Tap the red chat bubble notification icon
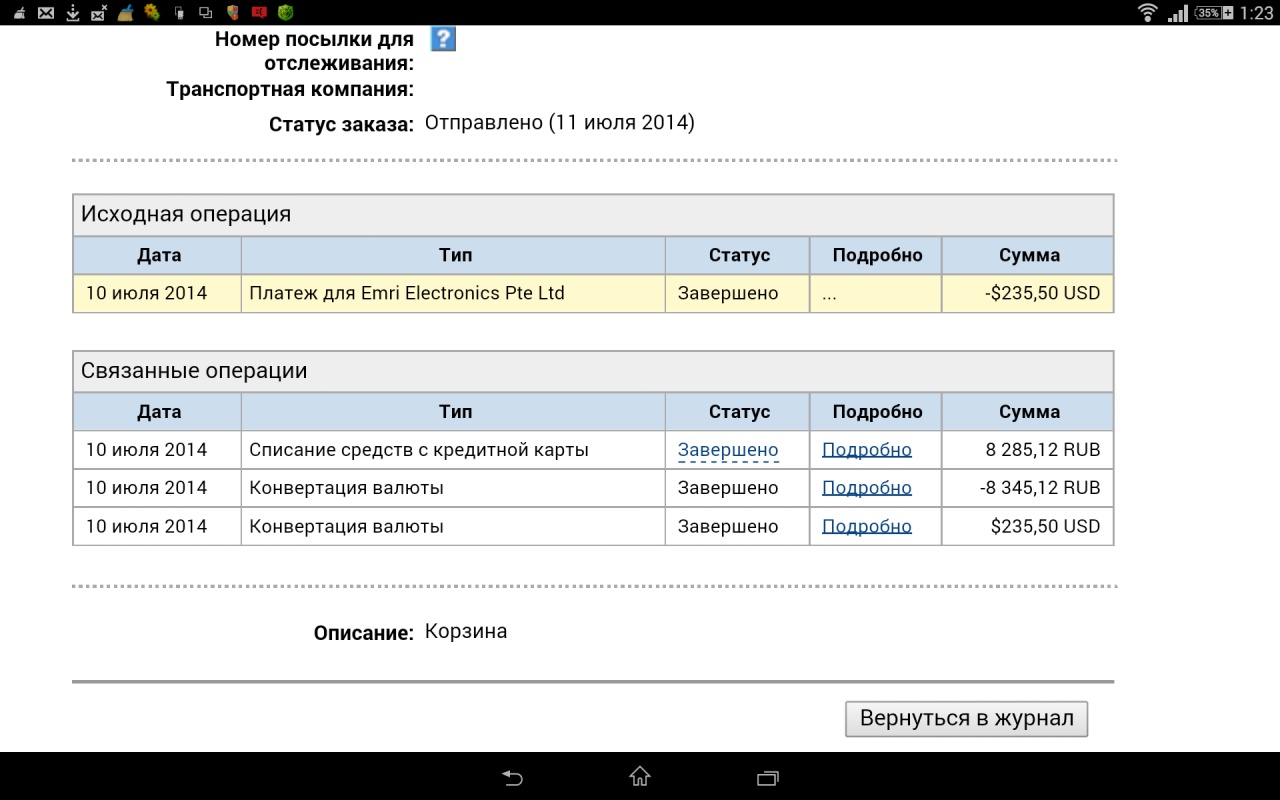Viewport: 1280px width, 800px height. click(259, 13)
